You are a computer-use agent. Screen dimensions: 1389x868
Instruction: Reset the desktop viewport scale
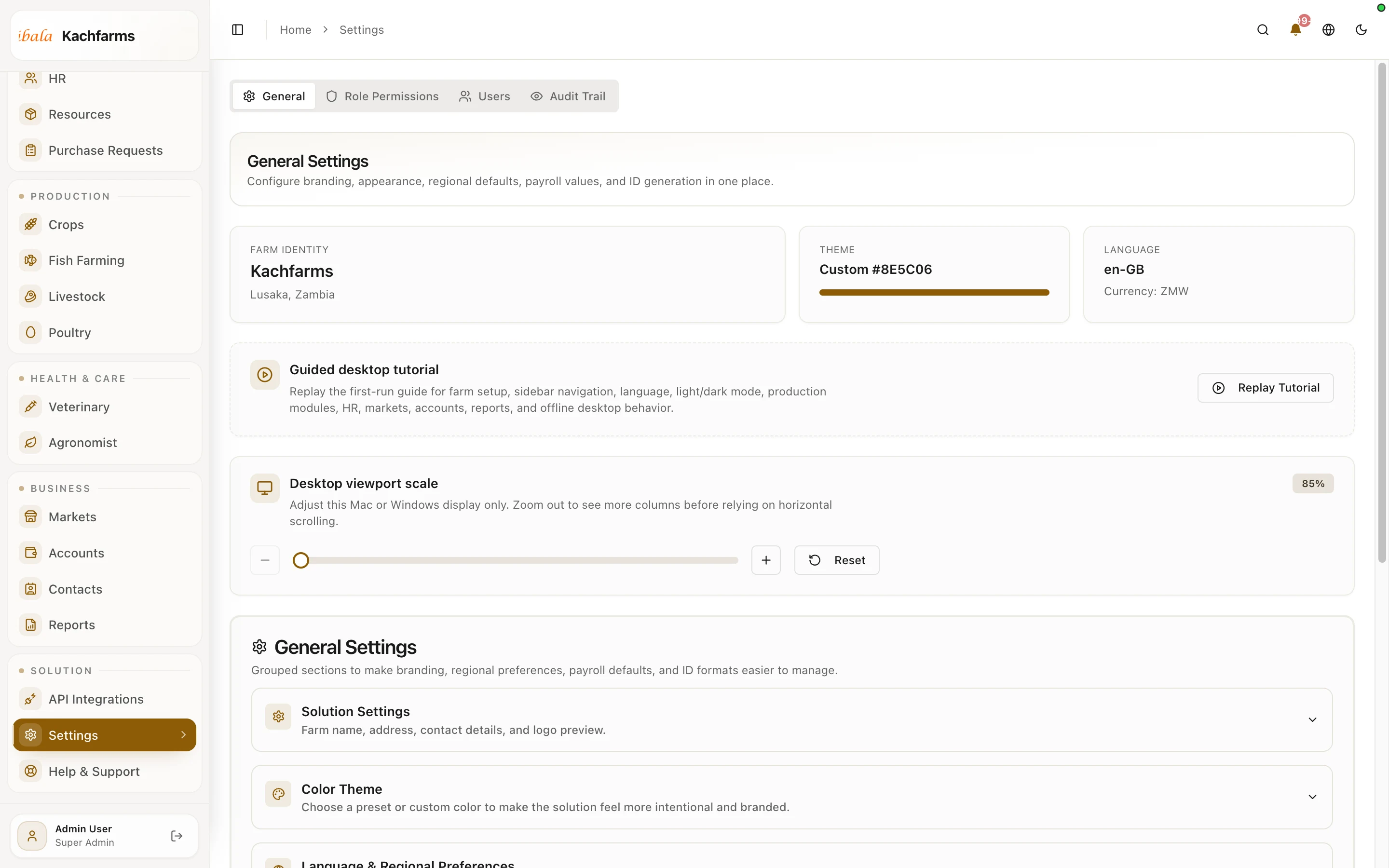(x=836, y=560)
